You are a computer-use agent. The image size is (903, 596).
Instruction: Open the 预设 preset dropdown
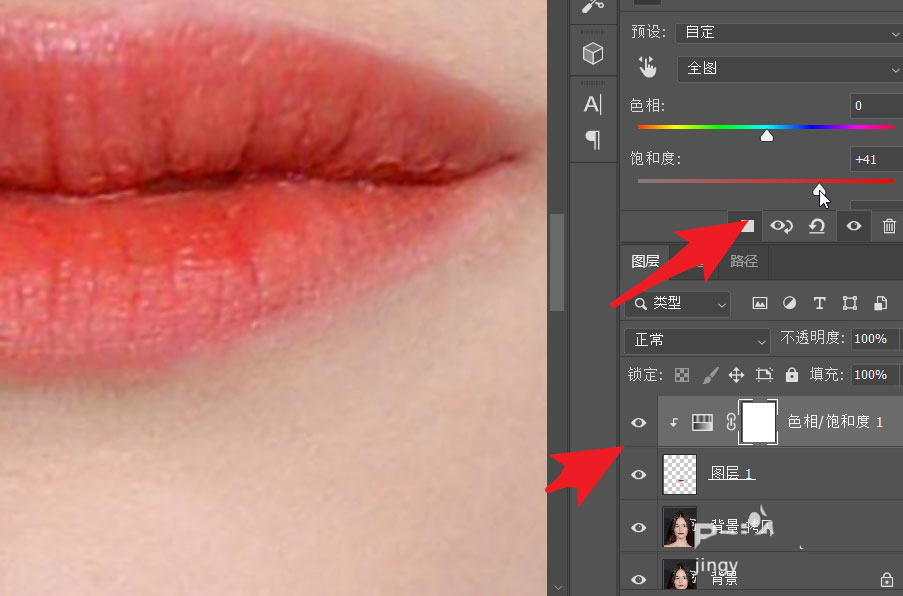tap(788, 32)
